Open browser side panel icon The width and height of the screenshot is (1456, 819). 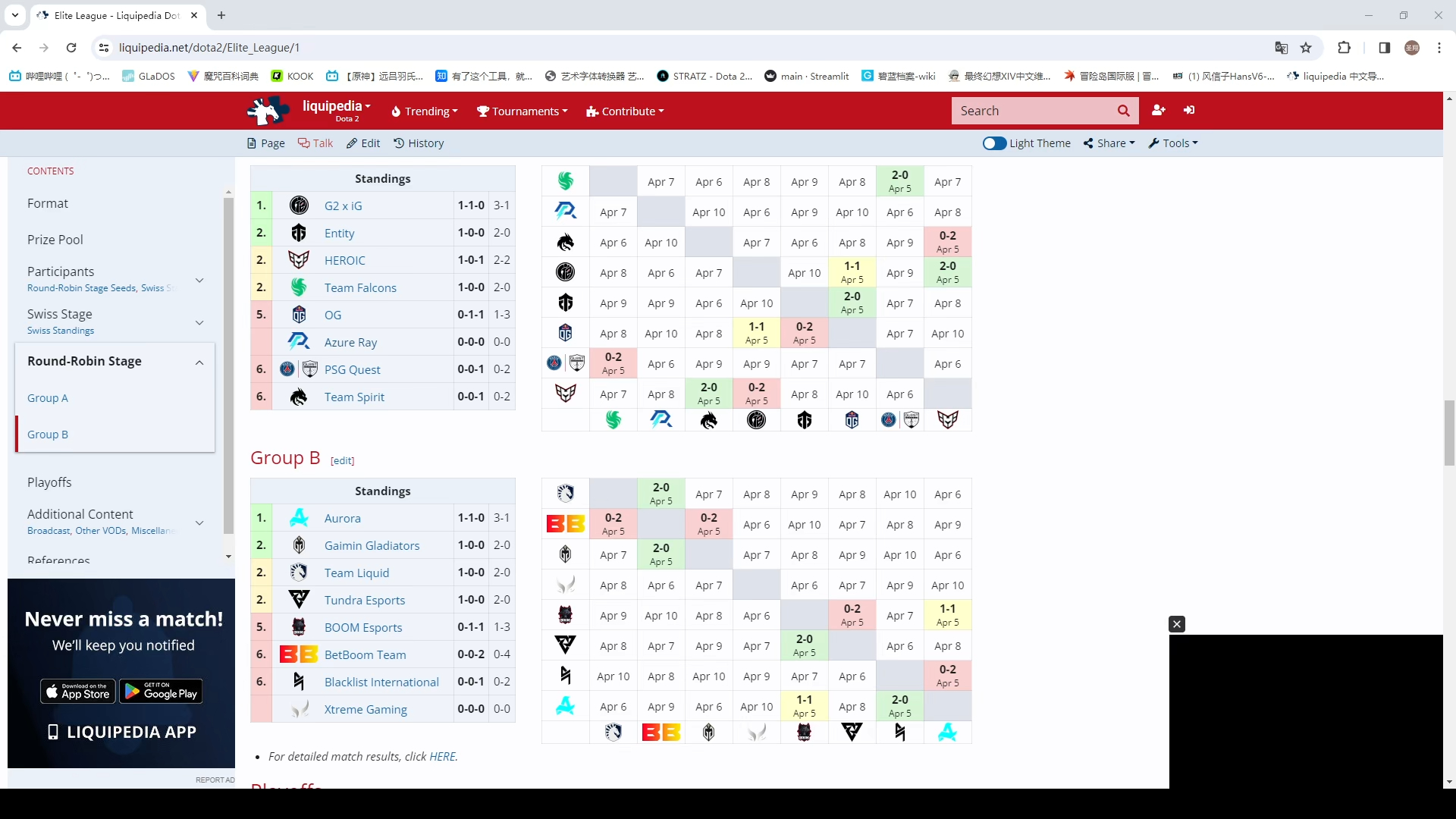[1384, 48]
